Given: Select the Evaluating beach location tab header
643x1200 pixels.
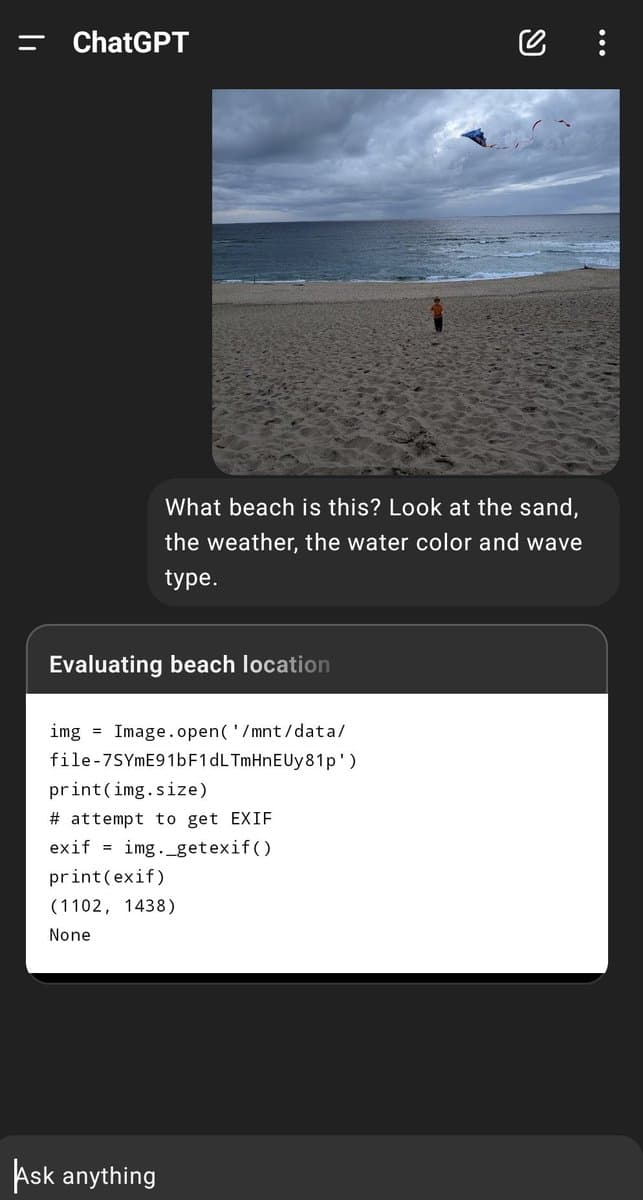Looking at the screenshot, I should click(x=189, y=663).
